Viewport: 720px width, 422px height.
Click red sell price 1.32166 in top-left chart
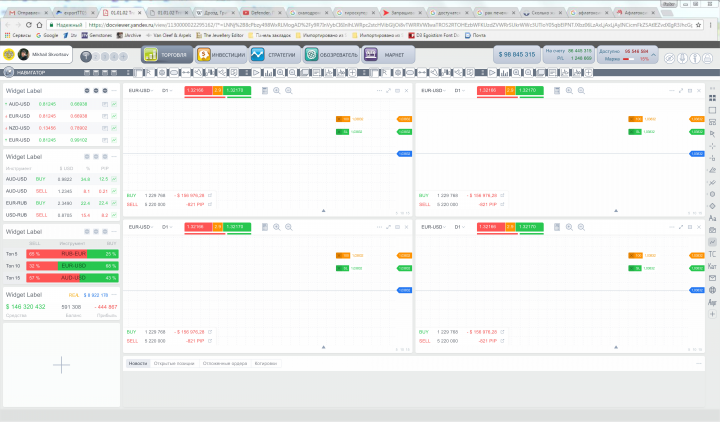198,90
